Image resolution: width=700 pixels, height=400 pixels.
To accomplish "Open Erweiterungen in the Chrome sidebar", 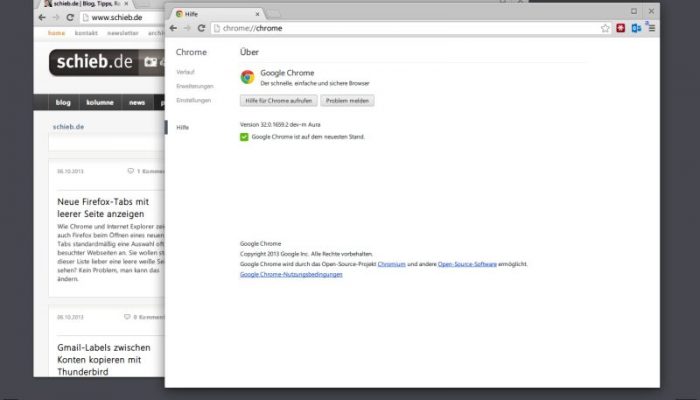I will point(195,86).
